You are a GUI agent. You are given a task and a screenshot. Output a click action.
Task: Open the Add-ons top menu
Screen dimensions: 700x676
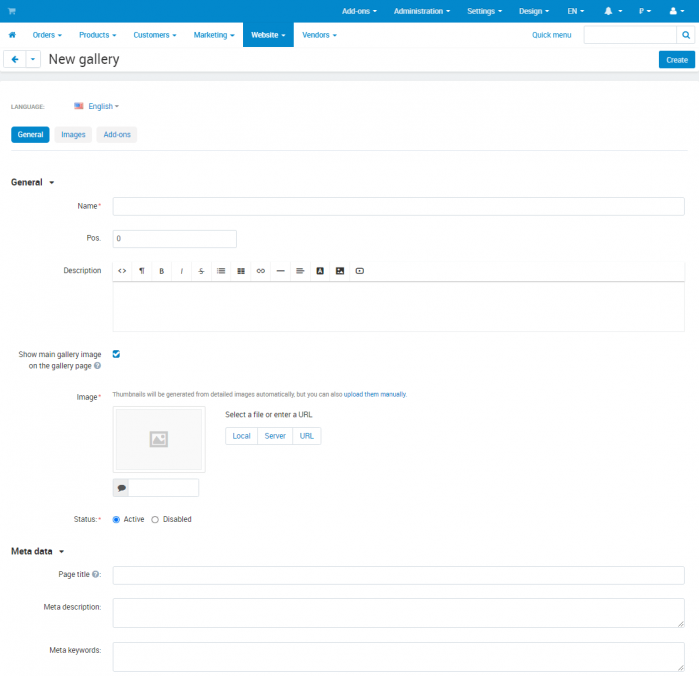[359, 11]
